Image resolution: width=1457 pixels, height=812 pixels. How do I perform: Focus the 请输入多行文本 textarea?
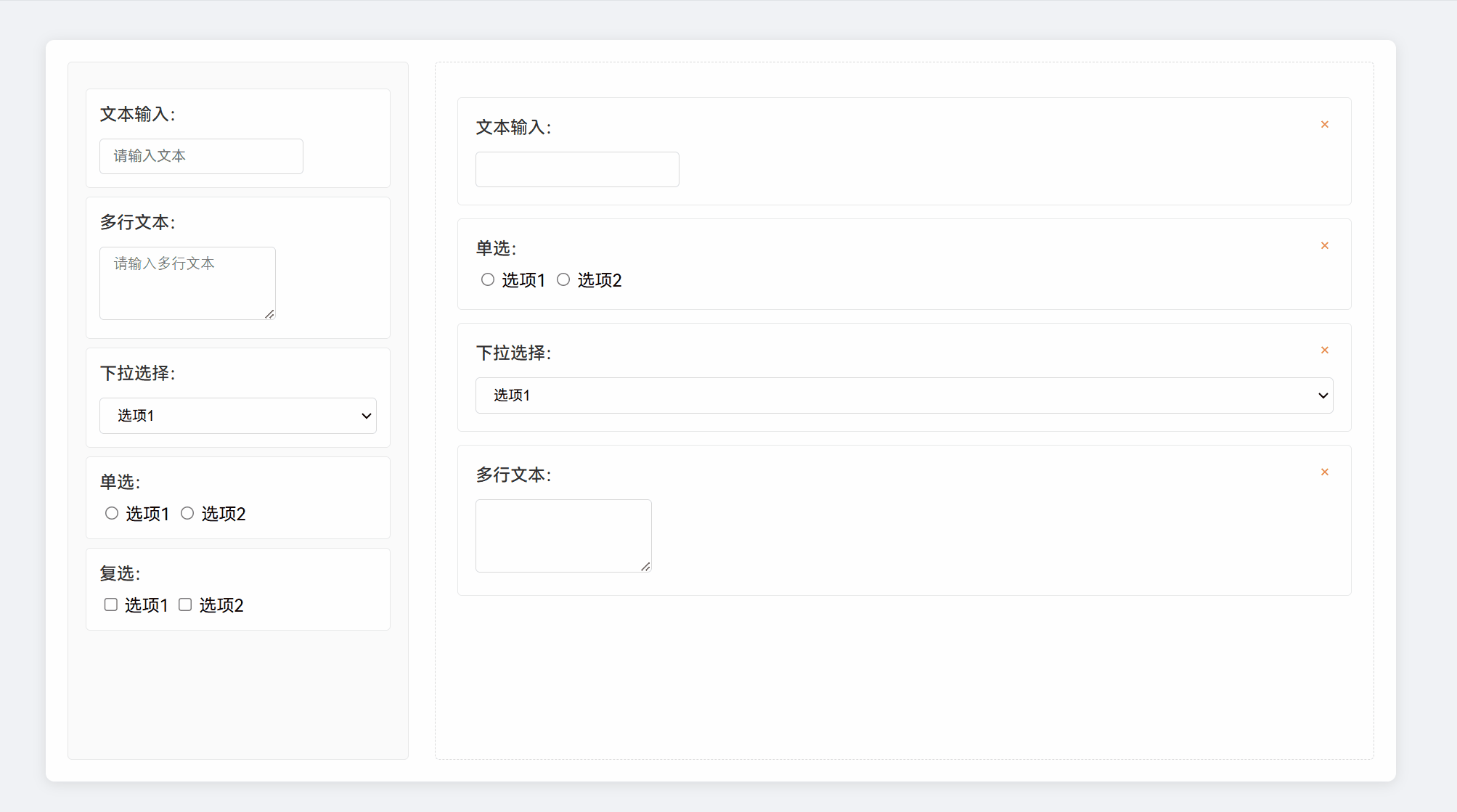[187, 283]
